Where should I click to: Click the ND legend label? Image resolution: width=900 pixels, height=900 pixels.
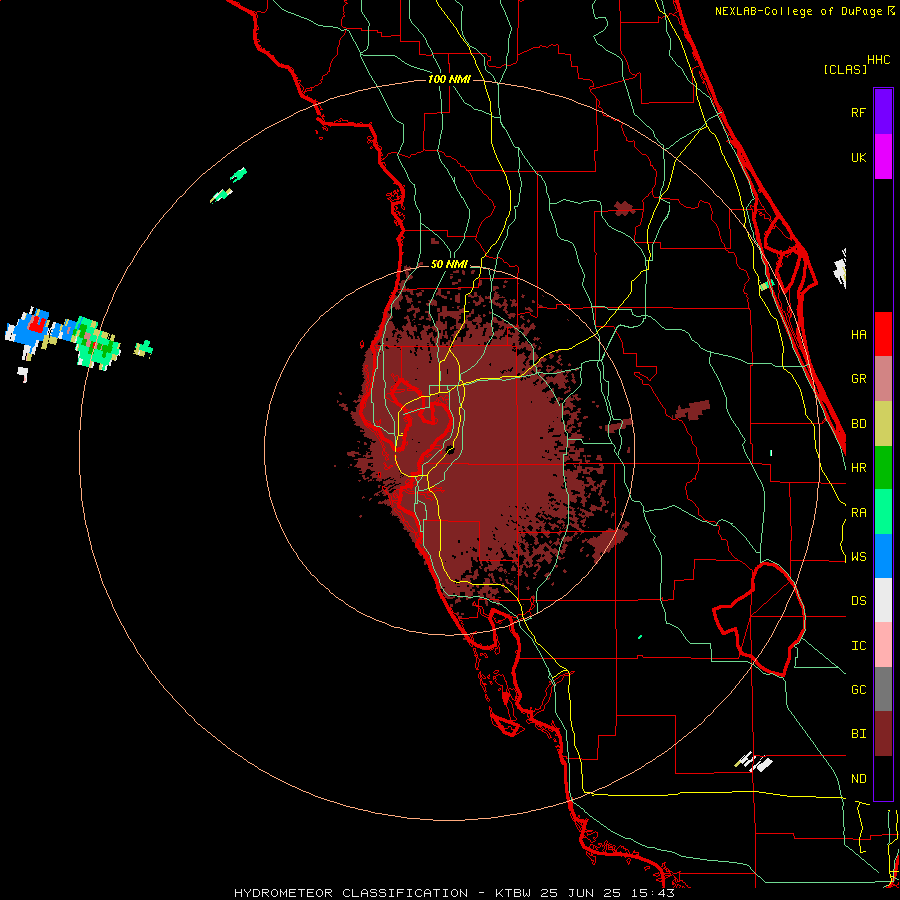pyautogui.click(x=858, y=779)
